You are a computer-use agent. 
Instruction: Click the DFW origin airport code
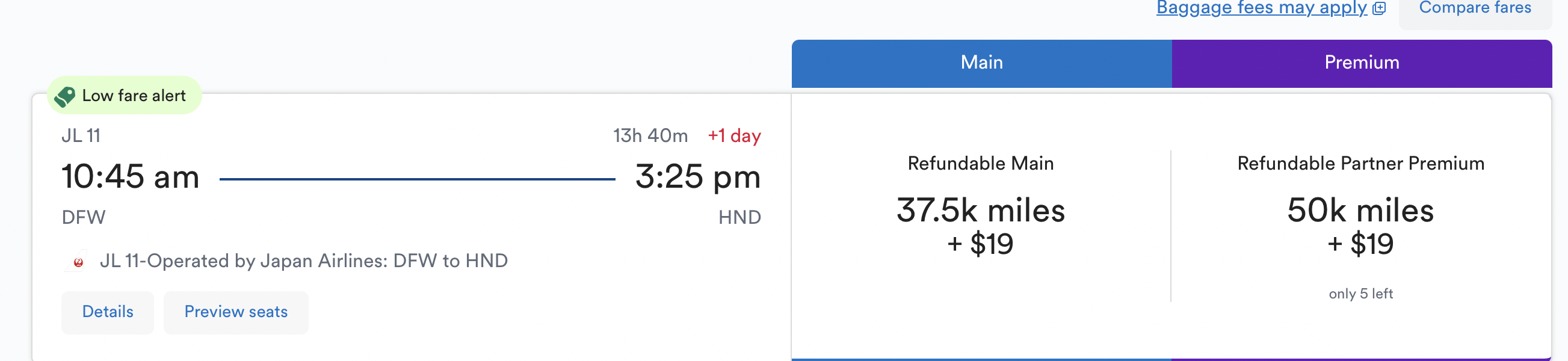(x=84, y=217)
